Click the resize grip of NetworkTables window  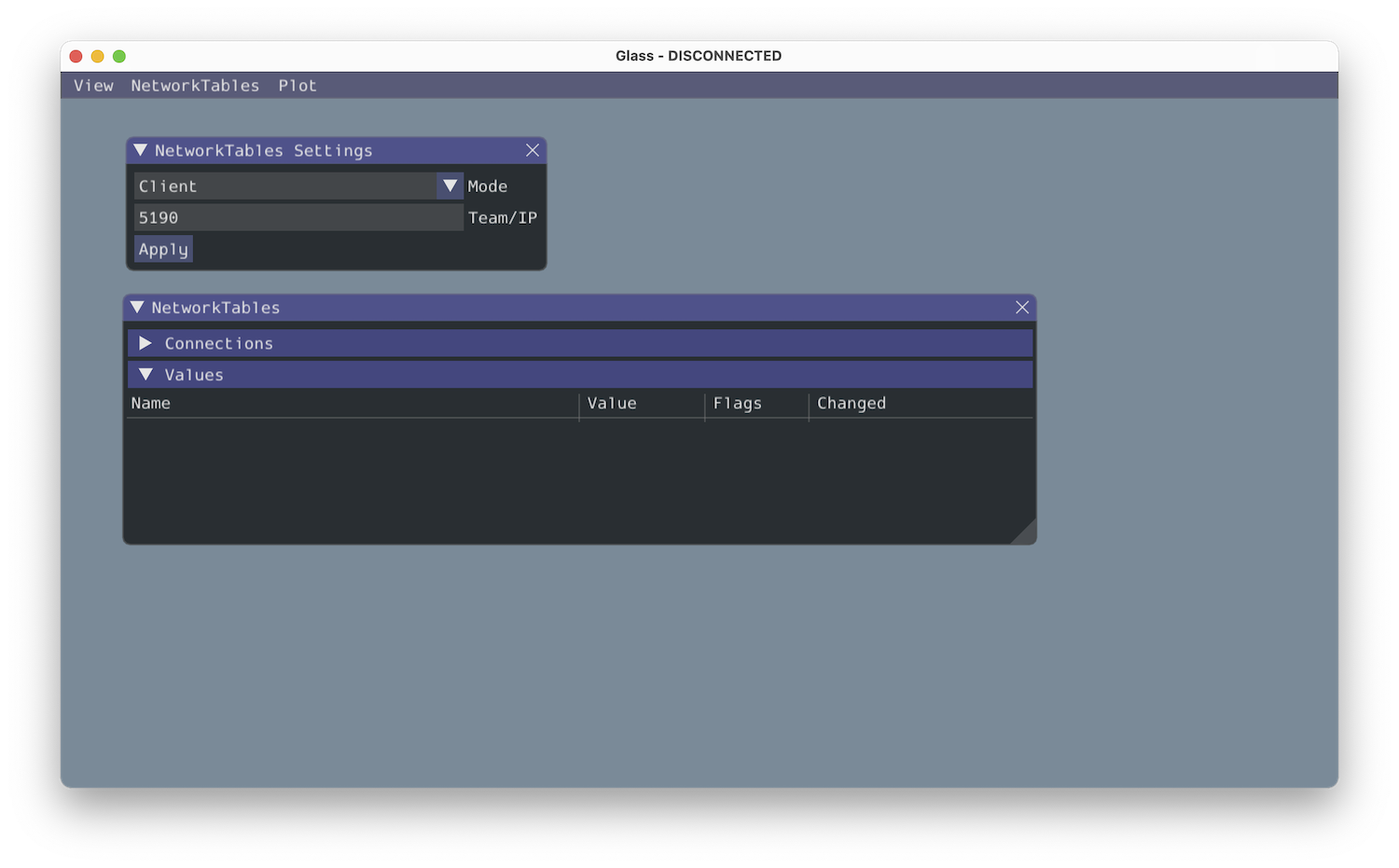(1027, 534)
